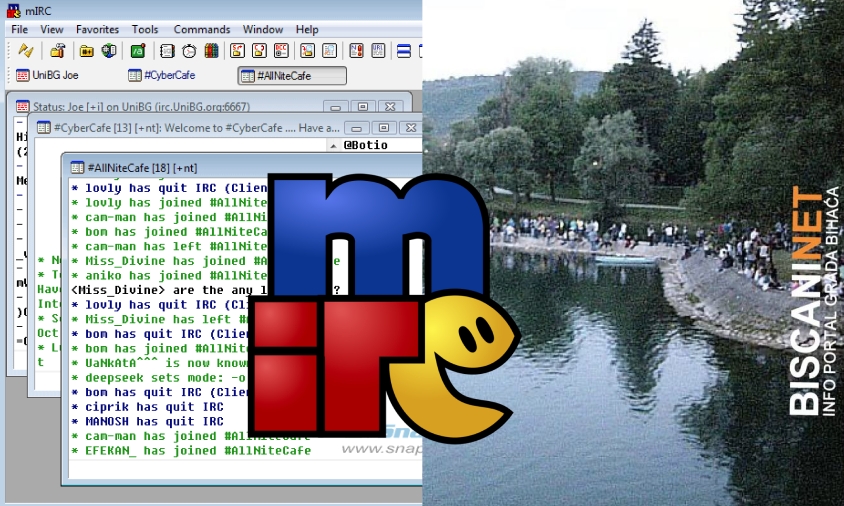Click line "UaNkAtA^^^ is now known"

pyautogui.click(x=159, y=363)
